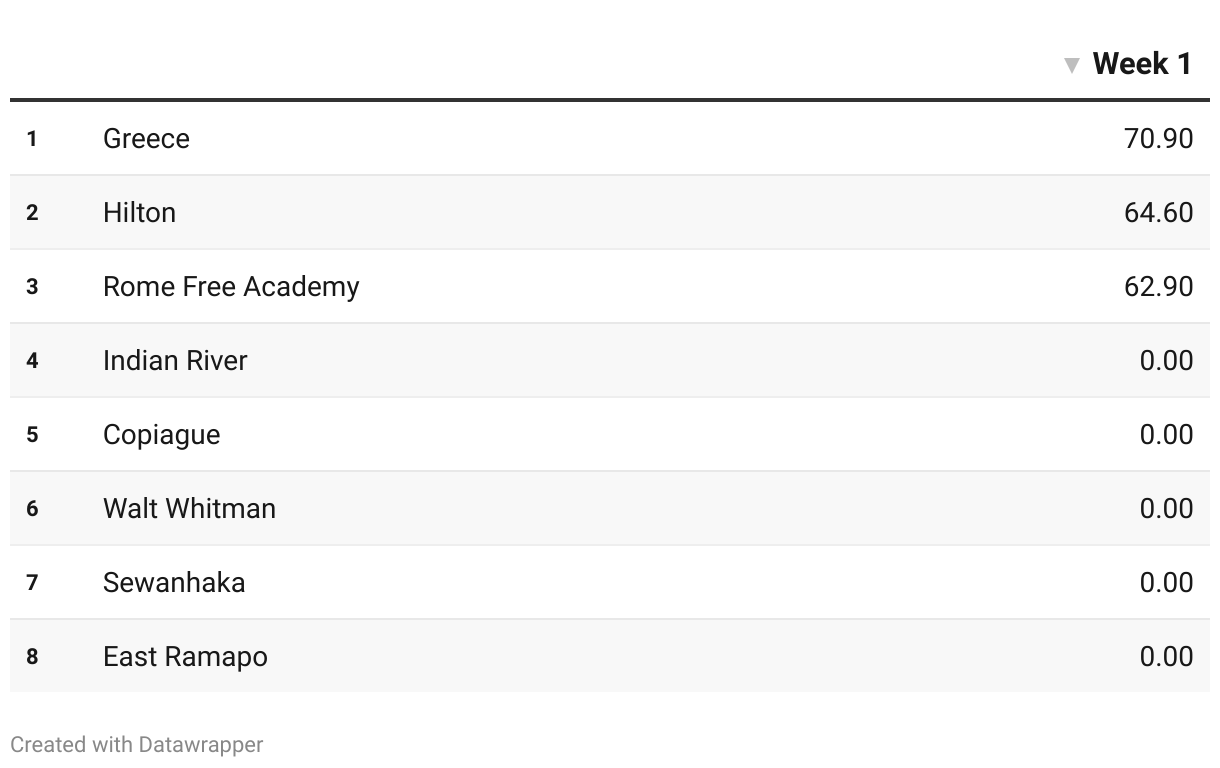Viewport: 1220px width, 768px height.
Task: Sort table by Week 1 column header
Action: (1142, 64)
